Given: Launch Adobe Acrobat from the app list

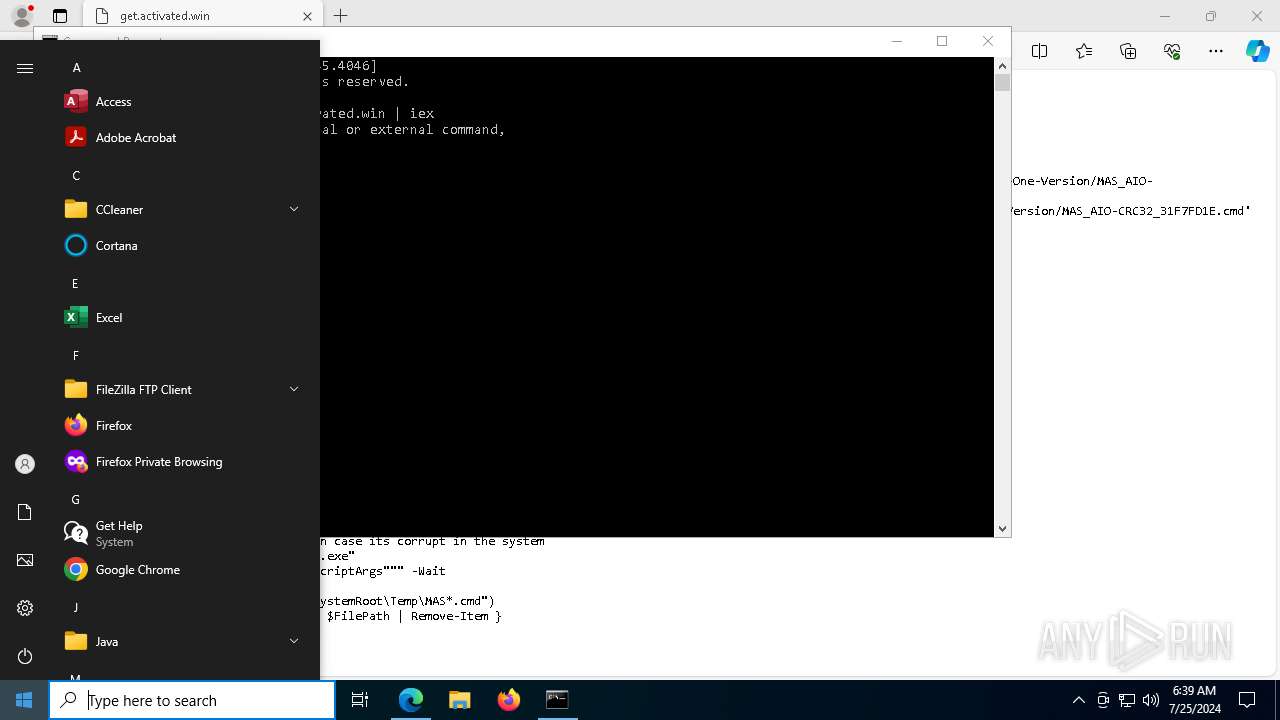Looking at the screenshot, I should tap(184, 138).
